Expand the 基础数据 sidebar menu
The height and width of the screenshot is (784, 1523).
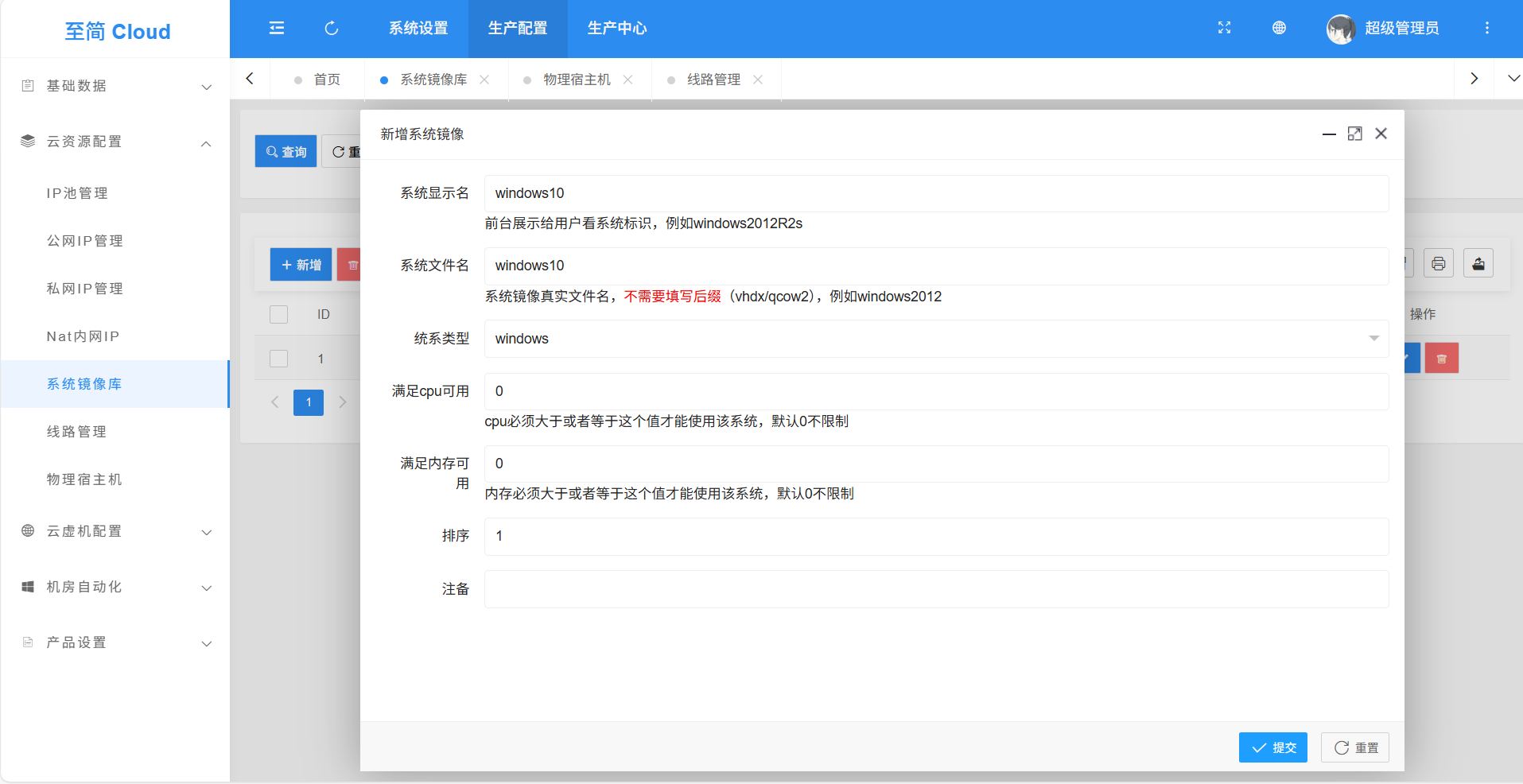116,86
